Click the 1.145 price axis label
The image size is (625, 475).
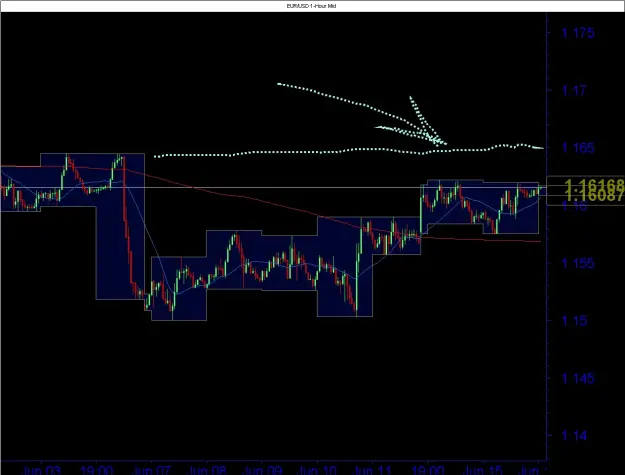click(x=578, y=379)
